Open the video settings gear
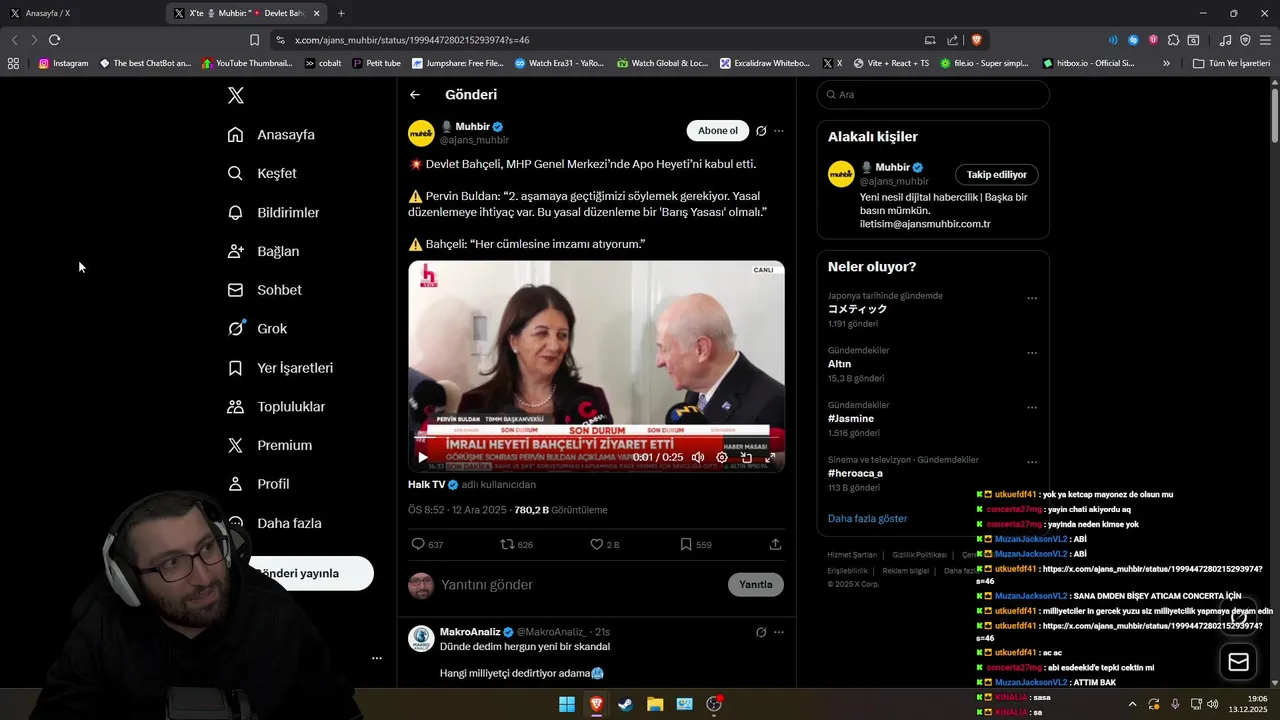This screenshot has height=720, width=1280. pos(722,457)
